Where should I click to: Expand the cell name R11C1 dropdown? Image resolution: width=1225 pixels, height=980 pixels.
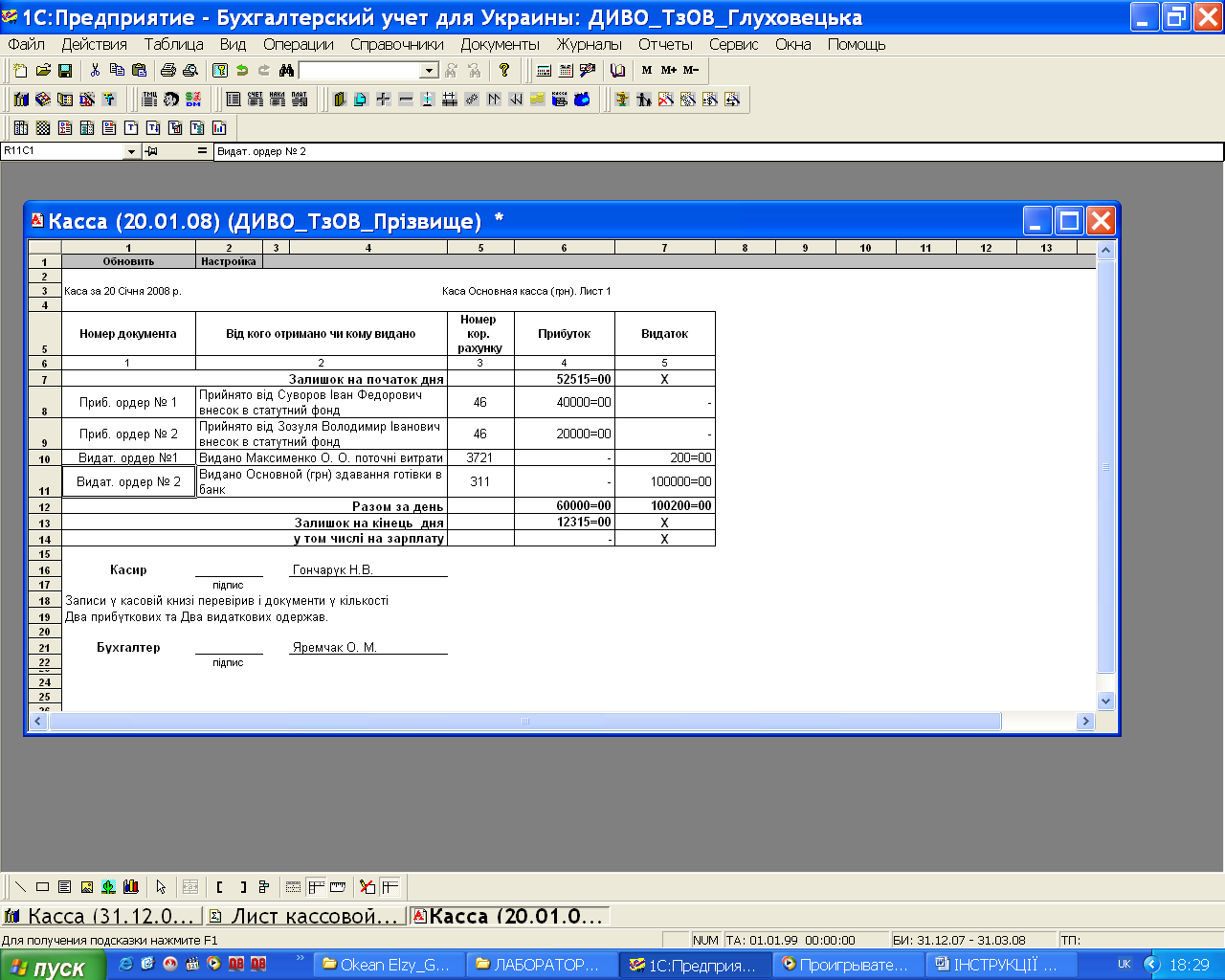(x=132, y=151)
